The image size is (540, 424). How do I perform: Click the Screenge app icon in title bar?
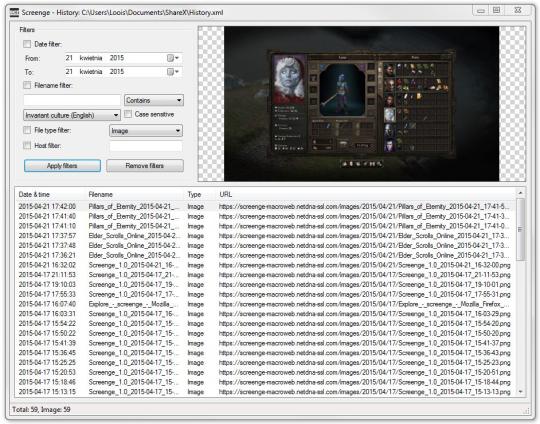[14, 13]
